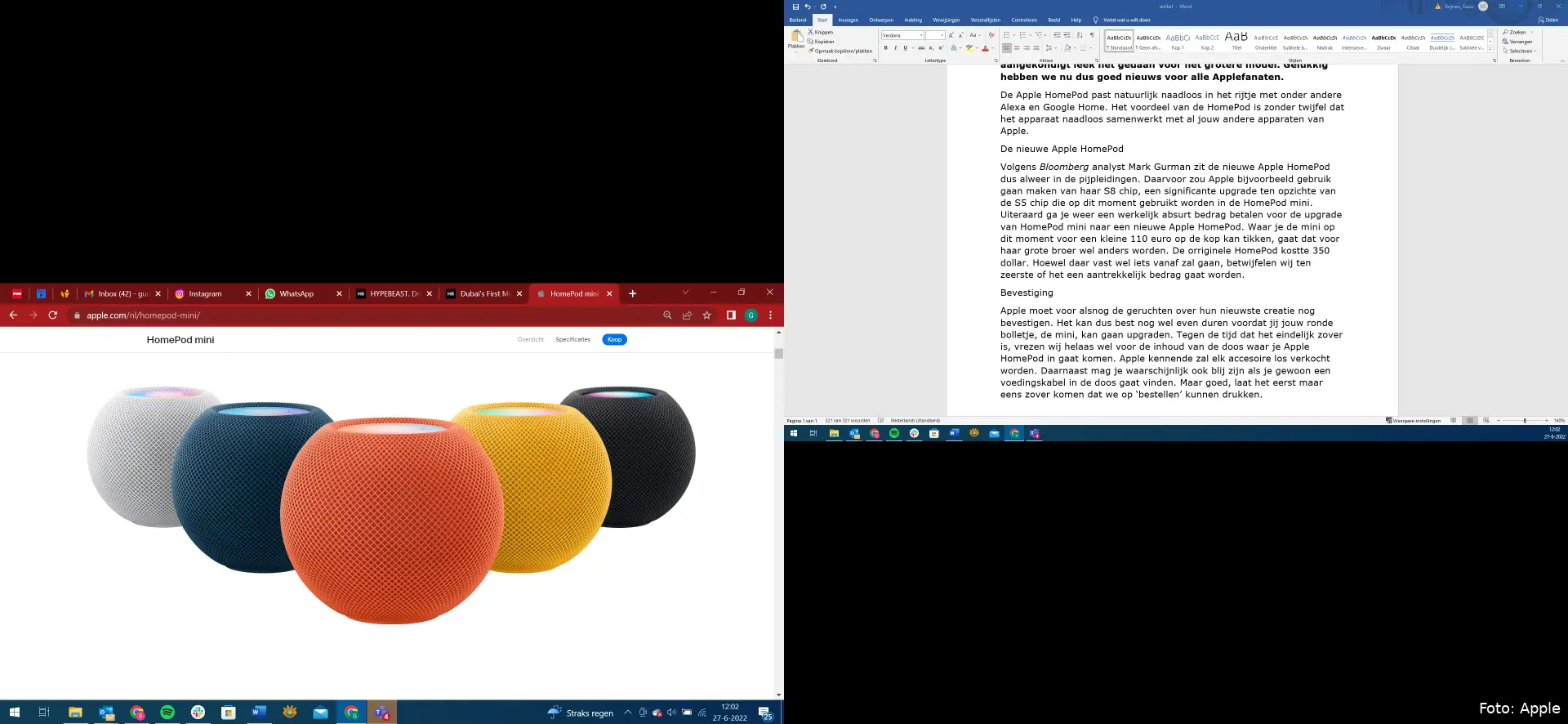This screenshot has width=1568, height=724.
Task: Apply the bulleted list icon
Action: [1006, 35]
